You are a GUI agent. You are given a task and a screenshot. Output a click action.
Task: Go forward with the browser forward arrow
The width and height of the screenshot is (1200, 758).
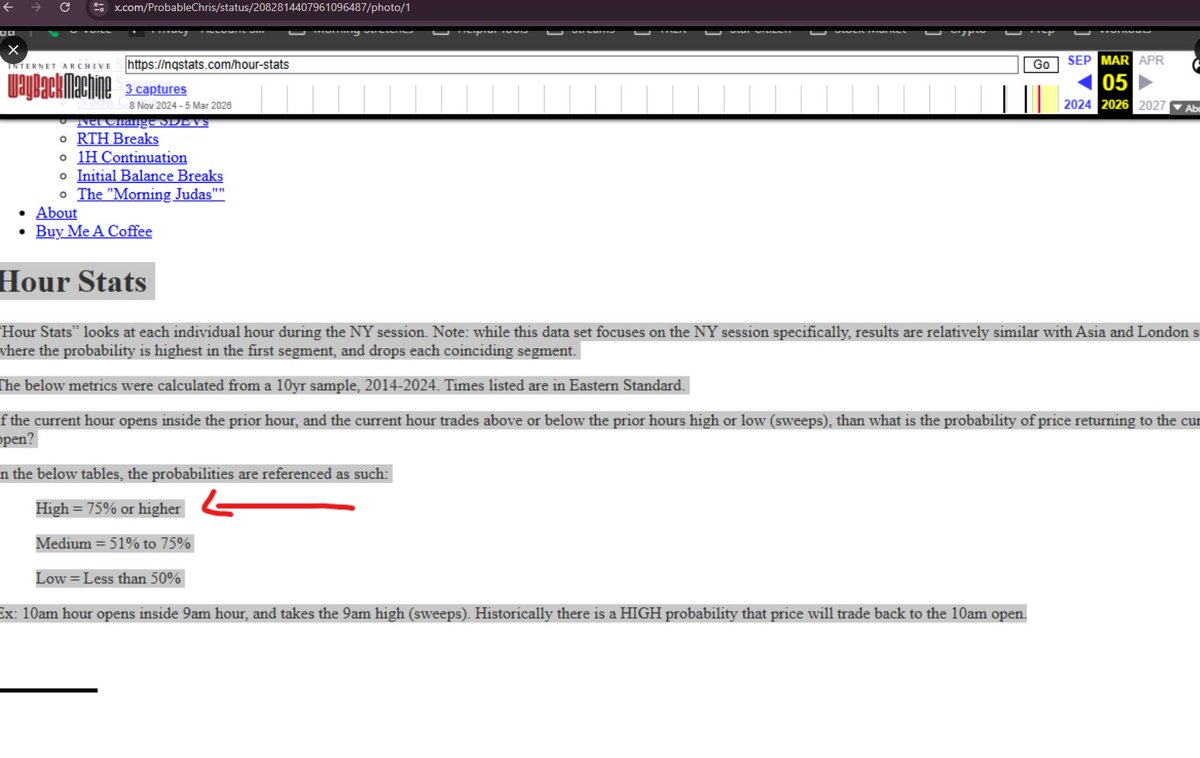pyautogui.click(x=35, y=7)
